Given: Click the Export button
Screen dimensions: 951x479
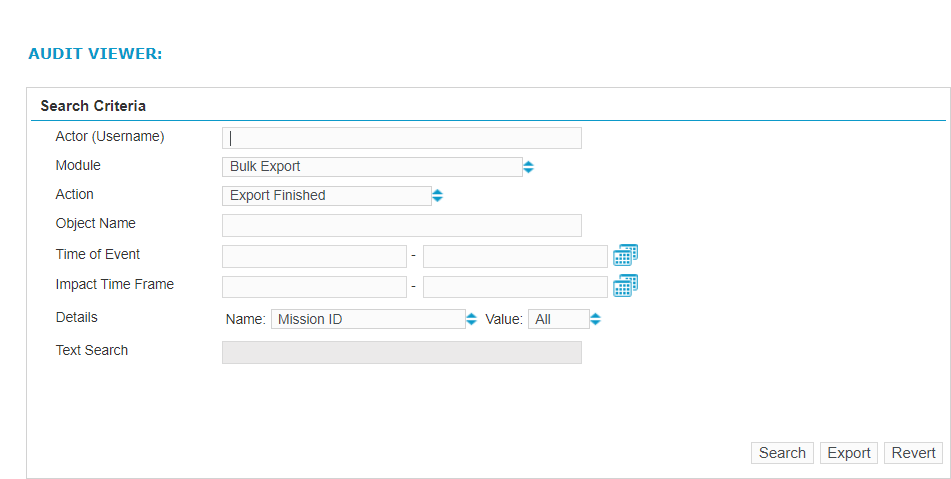Looking at the screenshot, I should (848, 453).
